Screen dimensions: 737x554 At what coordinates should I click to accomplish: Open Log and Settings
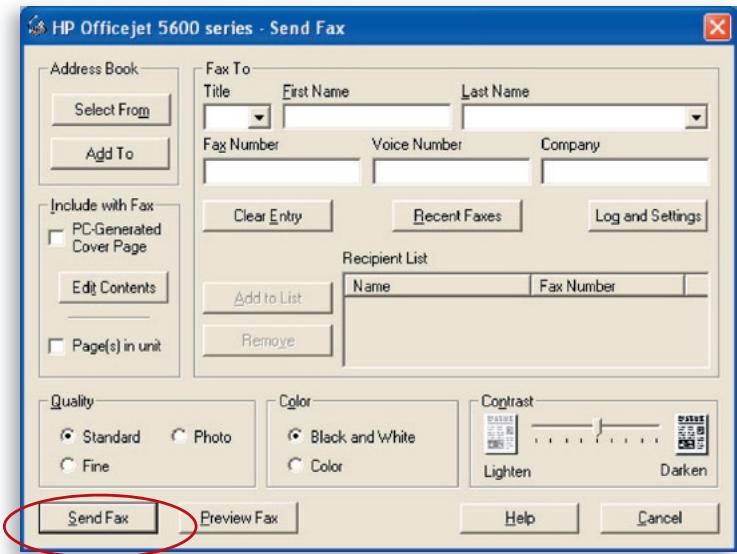coord(648,216)
